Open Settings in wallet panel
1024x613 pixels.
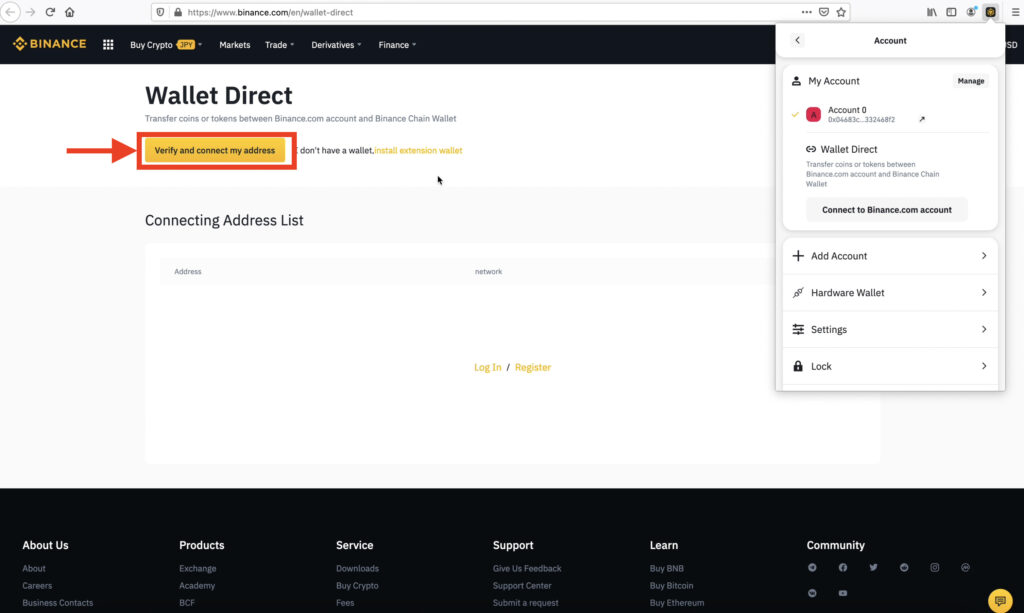(889, 329)
